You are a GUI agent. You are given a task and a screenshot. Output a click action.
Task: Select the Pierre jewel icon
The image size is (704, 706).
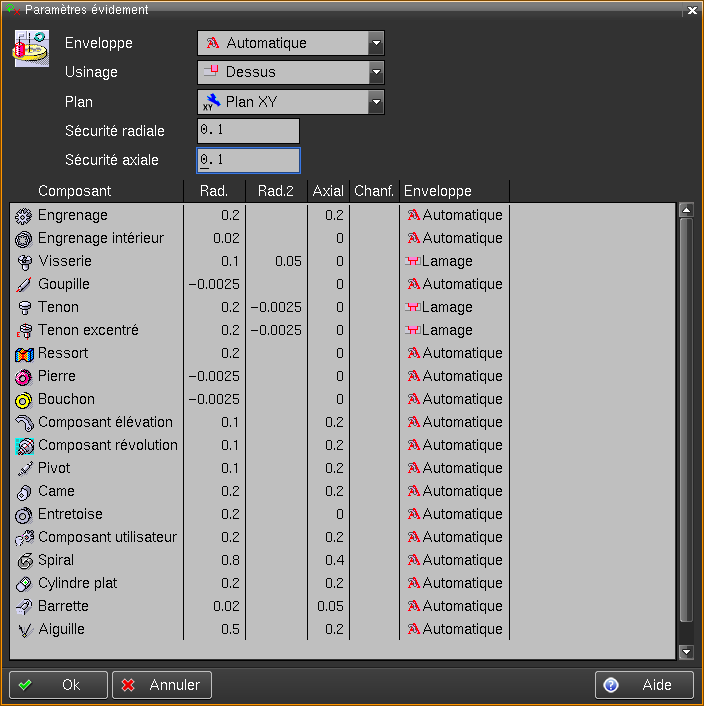23,377
